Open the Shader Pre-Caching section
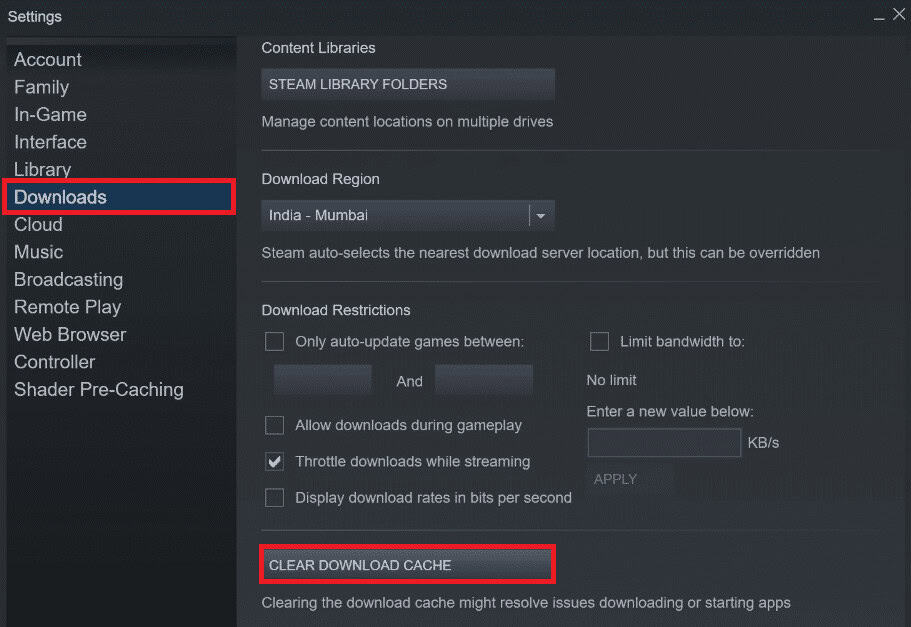 click(x=98, y=389)
